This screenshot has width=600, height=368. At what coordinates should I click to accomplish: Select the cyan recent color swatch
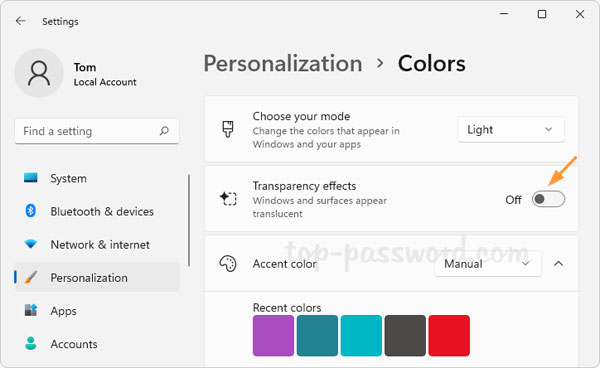[361, 335]
